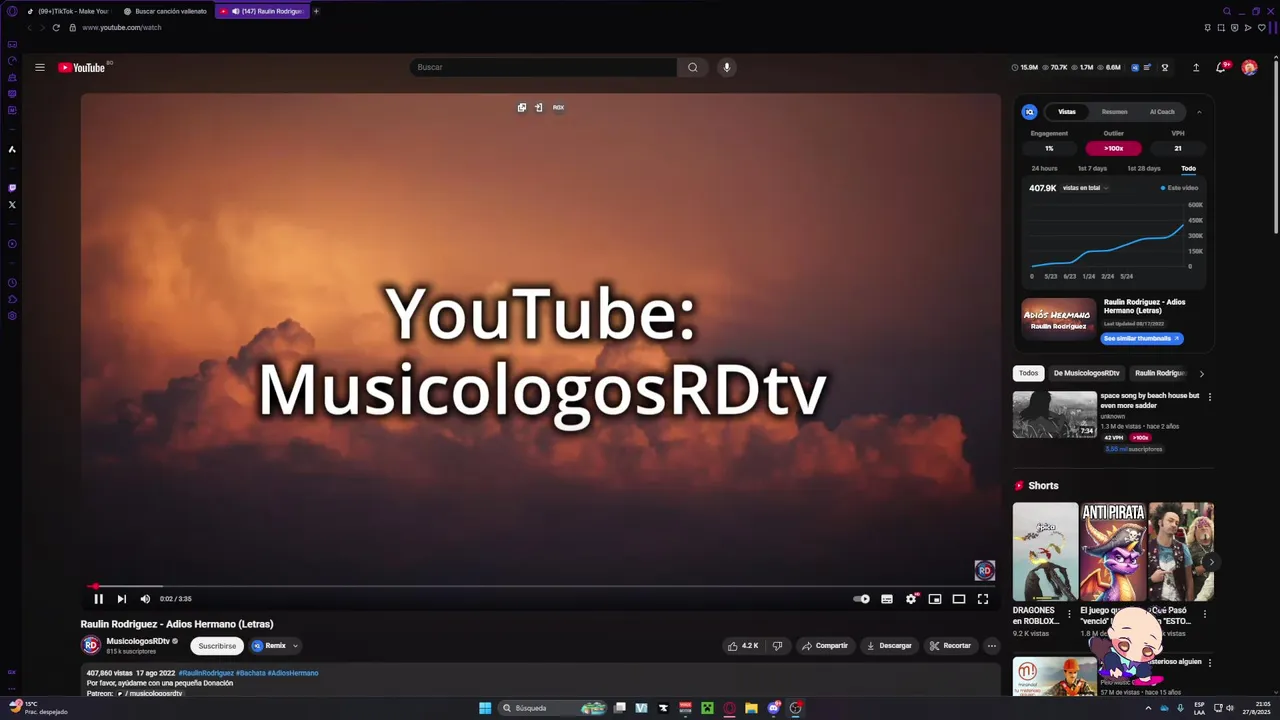Viewport: 1280px width, 720px height.
Task: Click the trophy icon in the extension bar
Action: click(x=1164, y=68)
